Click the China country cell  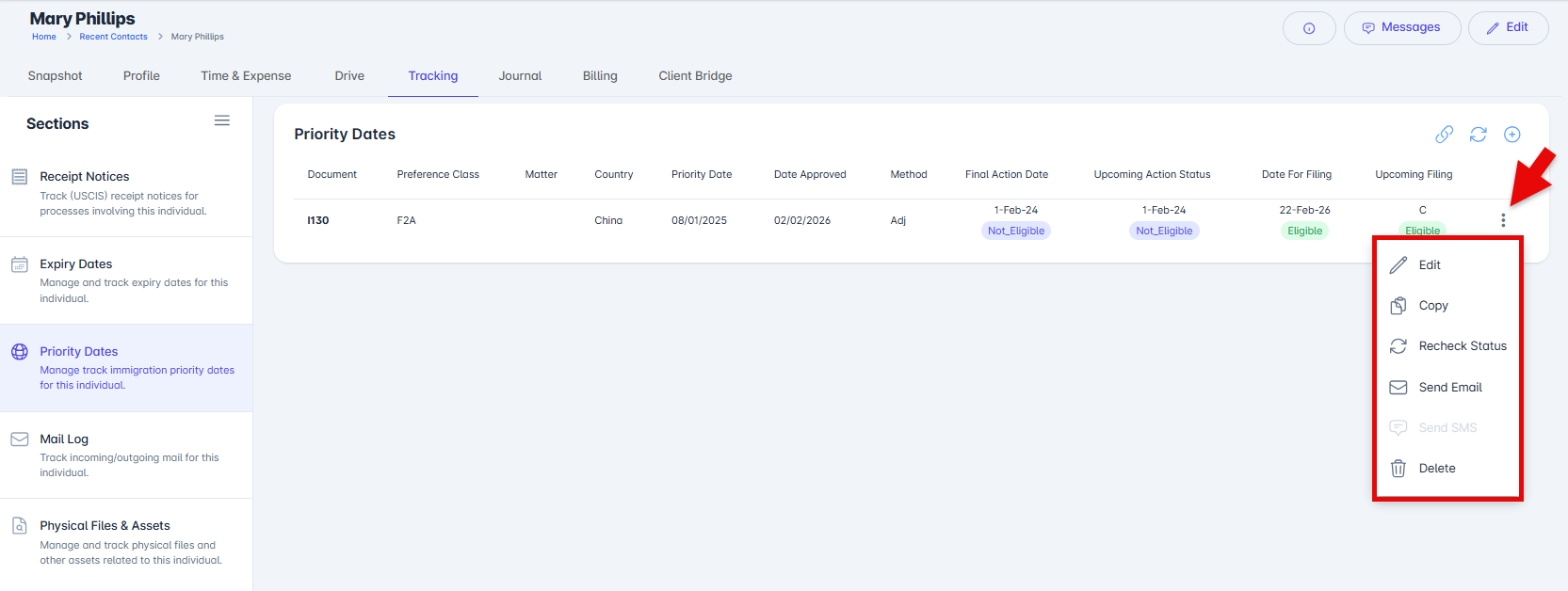point(608,220)
